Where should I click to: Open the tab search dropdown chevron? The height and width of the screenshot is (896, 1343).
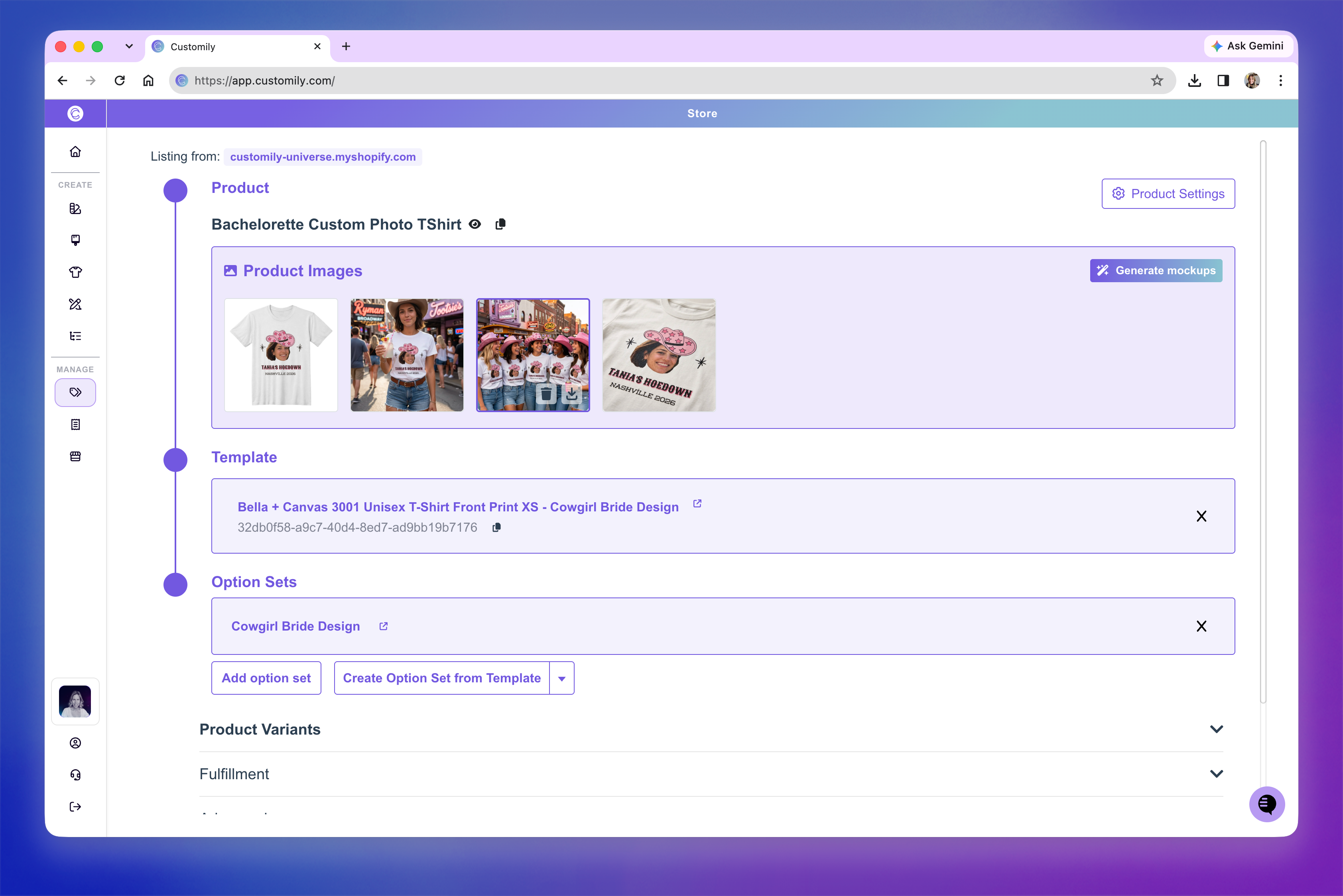point(129,46)
